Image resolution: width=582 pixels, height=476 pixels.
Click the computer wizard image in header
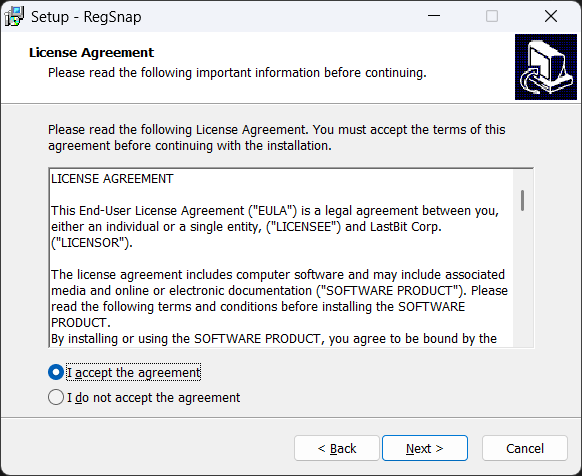[x=546, y=67]
